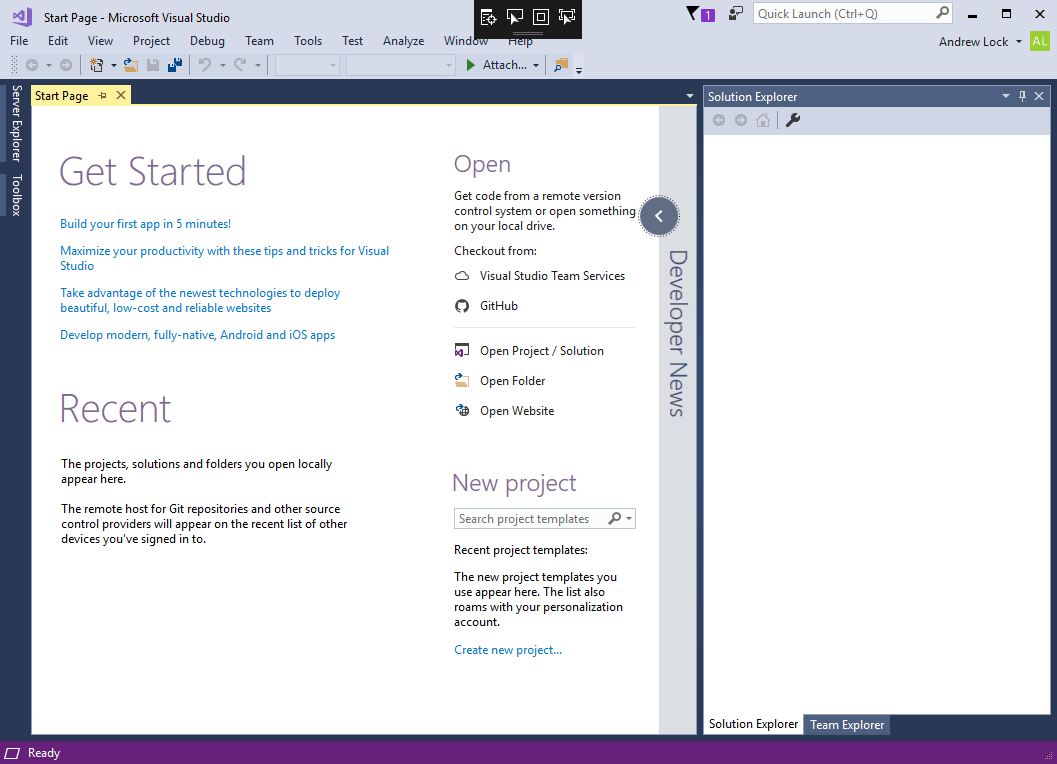1057x764 pixels.
Task: Open the Redo history dropdown arrow
Action: (258, 65)
